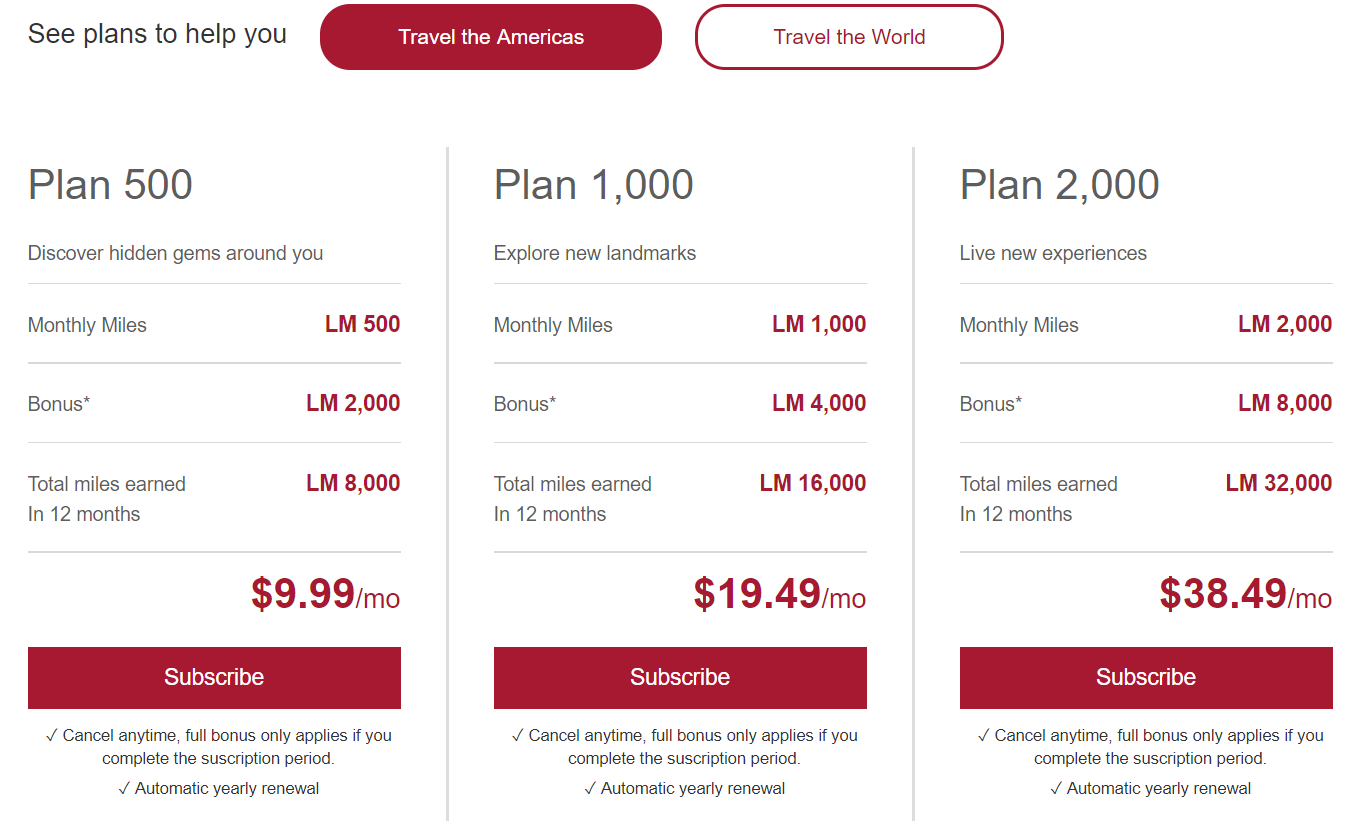Viewport: 1371px width, 821px height.
Task: Click the $38.49/mo price
Action: pos(1245,594)
